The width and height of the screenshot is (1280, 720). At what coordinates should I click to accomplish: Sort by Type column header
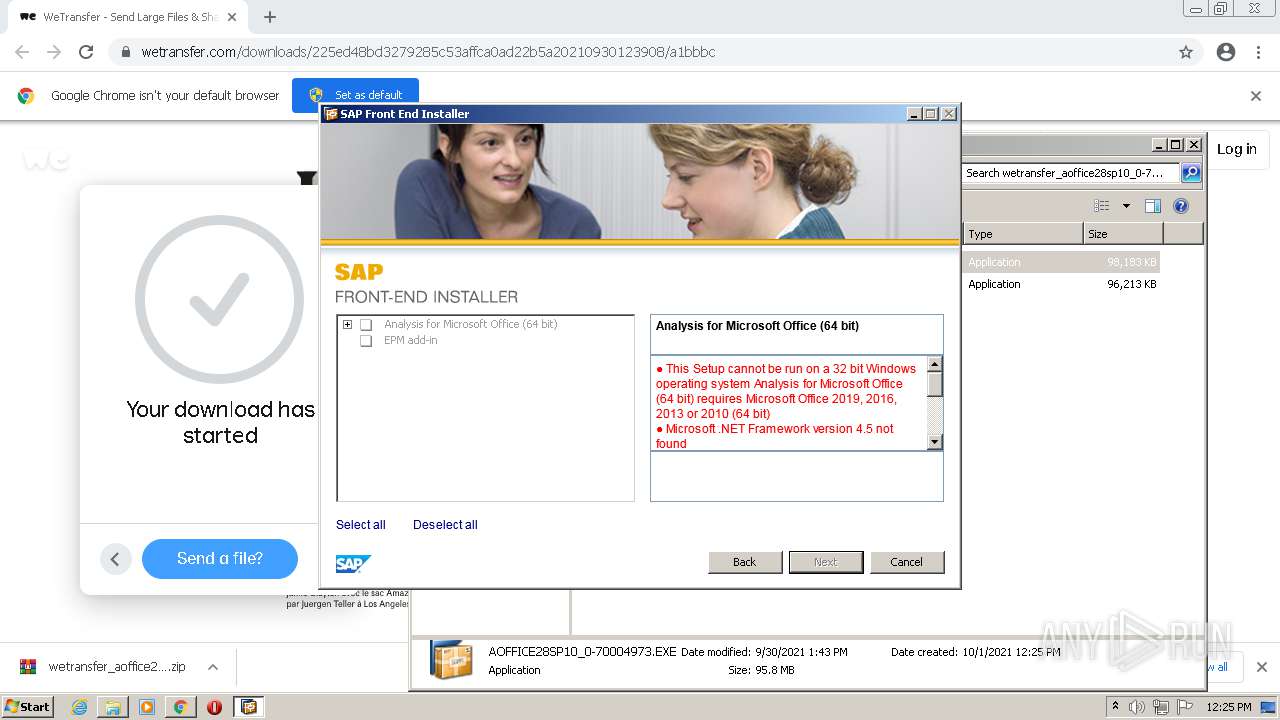pos(1023,234)
